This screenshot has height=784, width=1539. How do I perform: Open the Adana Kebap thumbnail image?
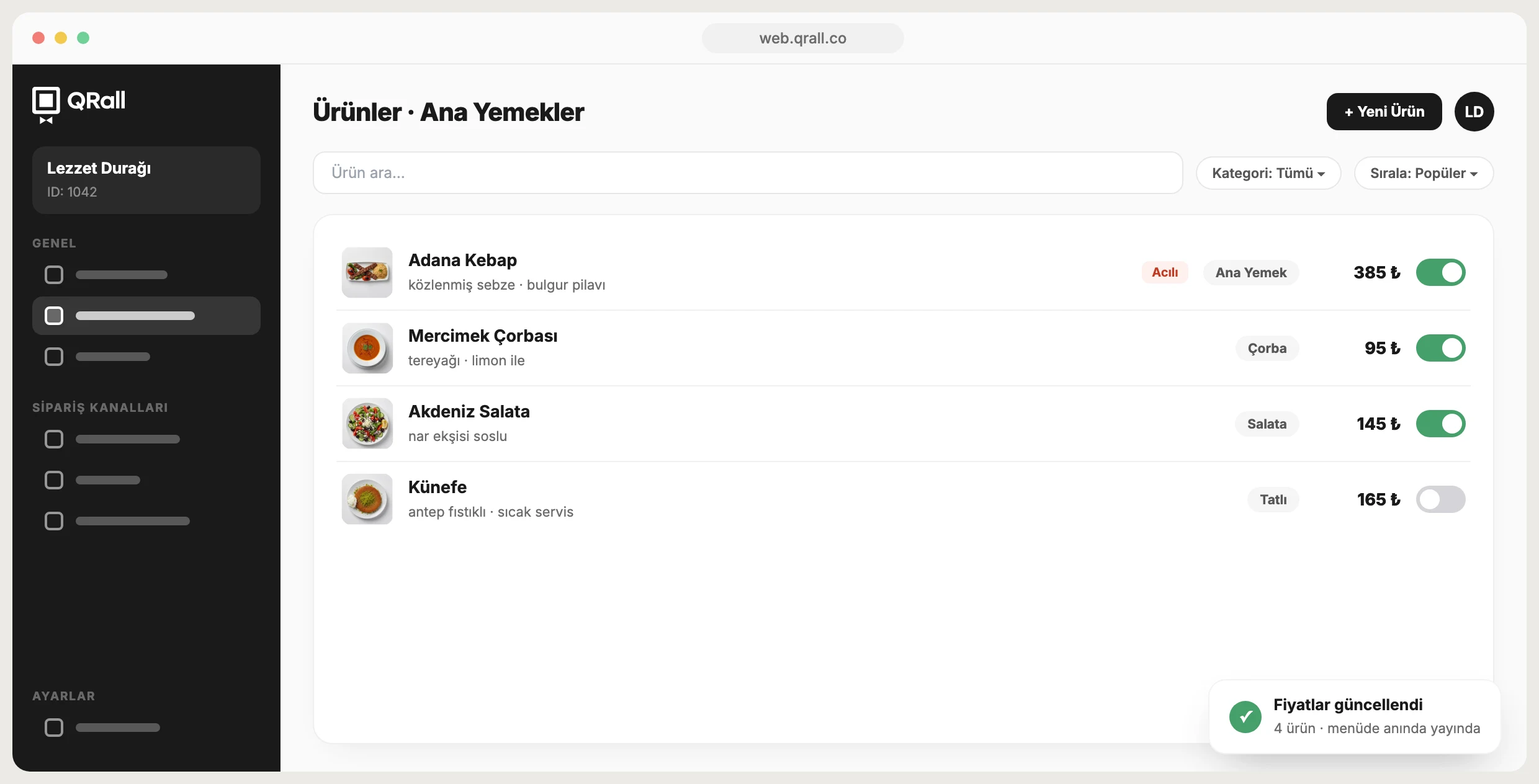[367, 272]
